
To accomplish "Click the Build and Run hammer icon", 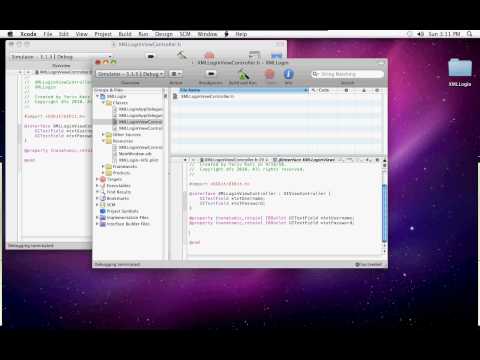I will point(244,74).
